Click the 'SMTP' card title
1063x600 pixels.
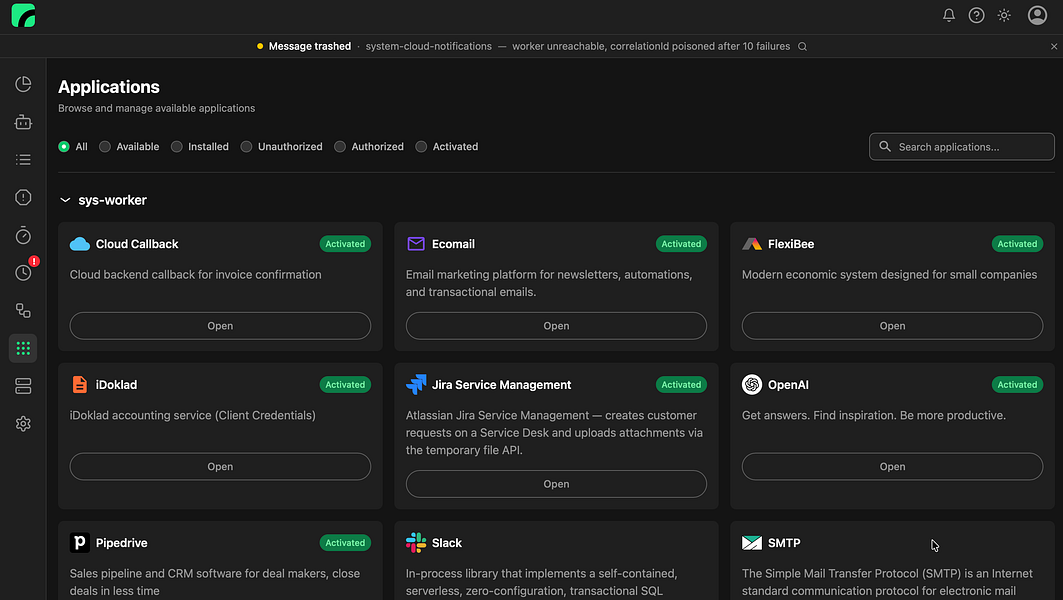pyautogui.click(x=784, y=542)
